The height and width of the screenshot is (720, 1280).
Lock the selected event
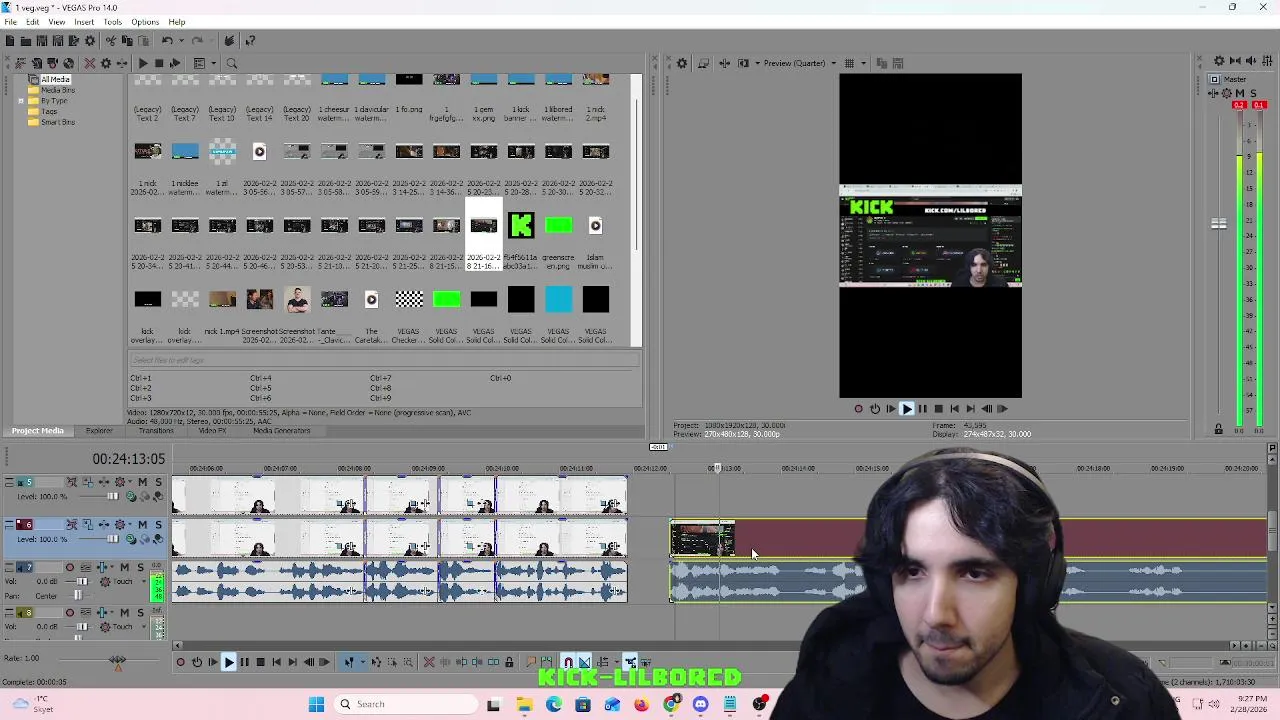click(509, 661)
